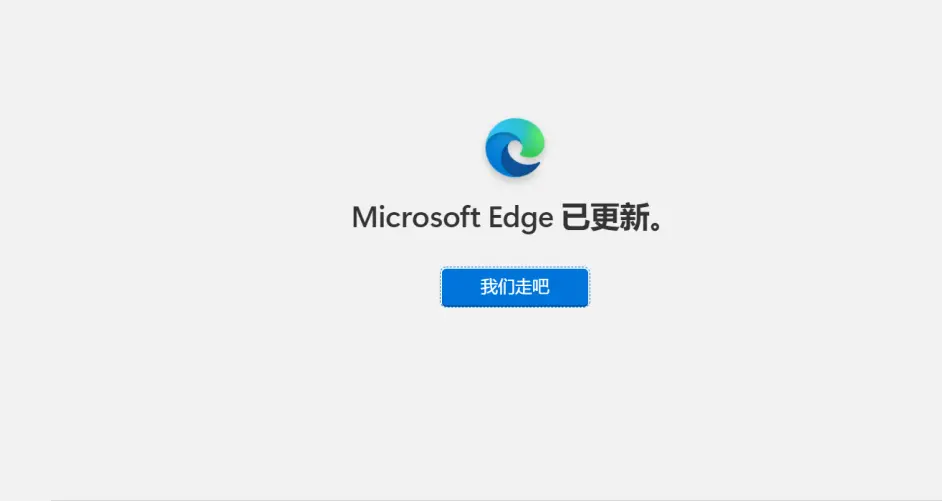Click the 我们走吧 button

515,287
